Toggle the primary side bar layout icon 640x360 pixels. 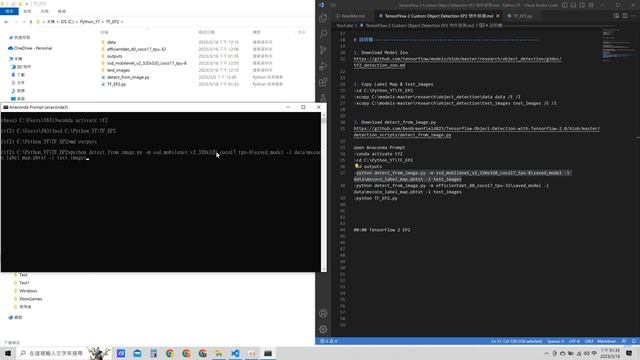click(565, 5)
